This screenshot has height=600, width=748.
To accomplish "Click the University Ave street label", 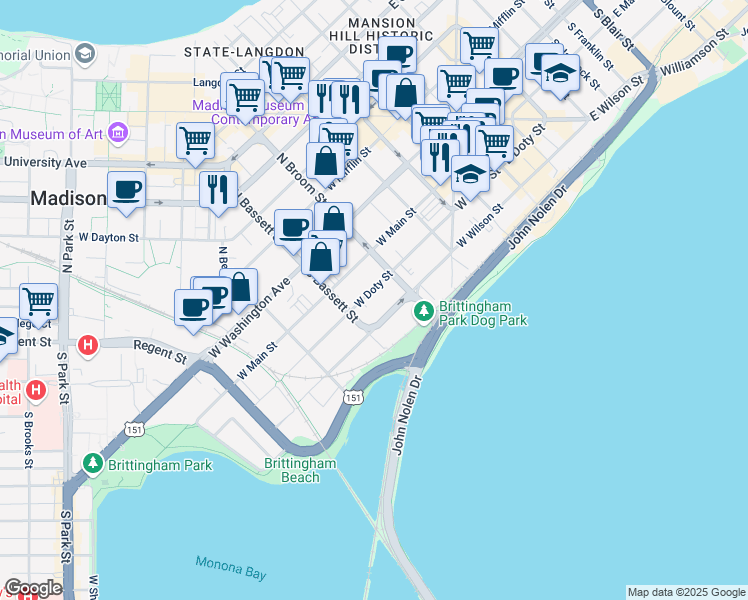I will tap(45, 163).
